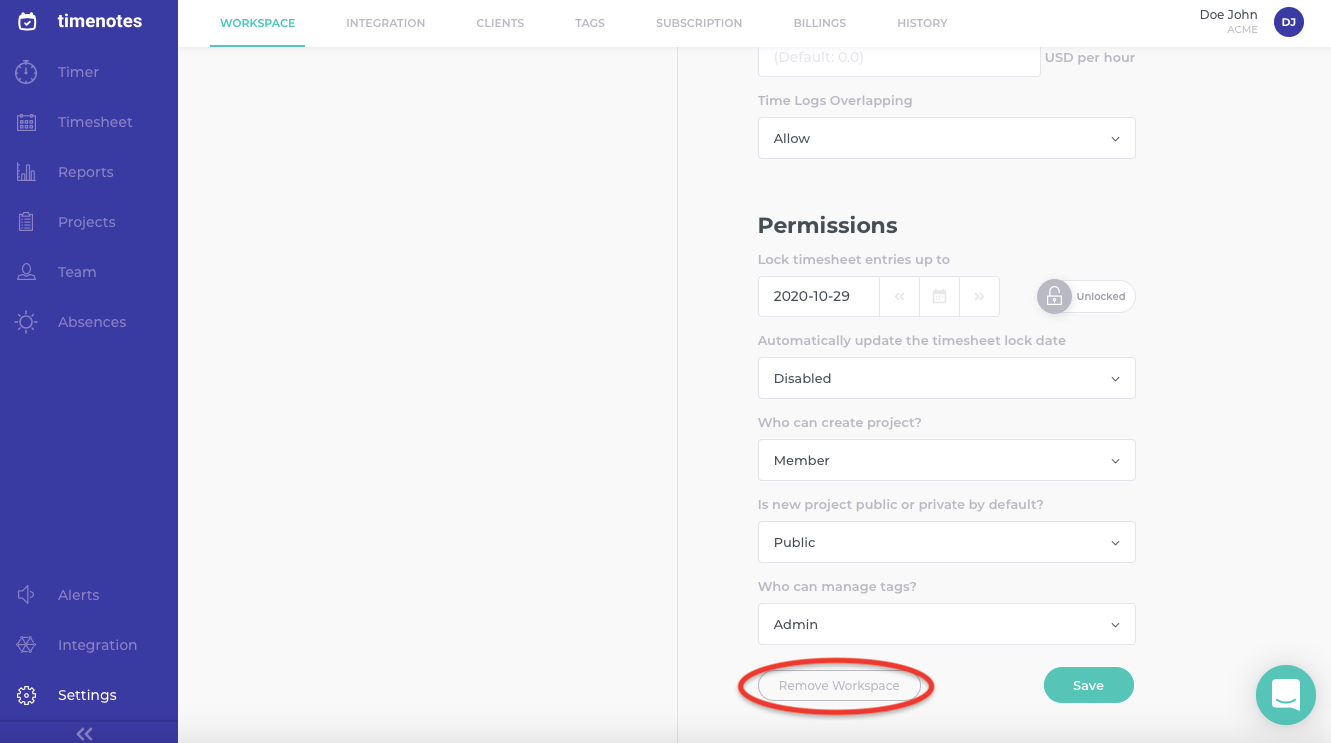Switch to the History tab
This screenshot has height=743, width=1331.
[922, 23]
